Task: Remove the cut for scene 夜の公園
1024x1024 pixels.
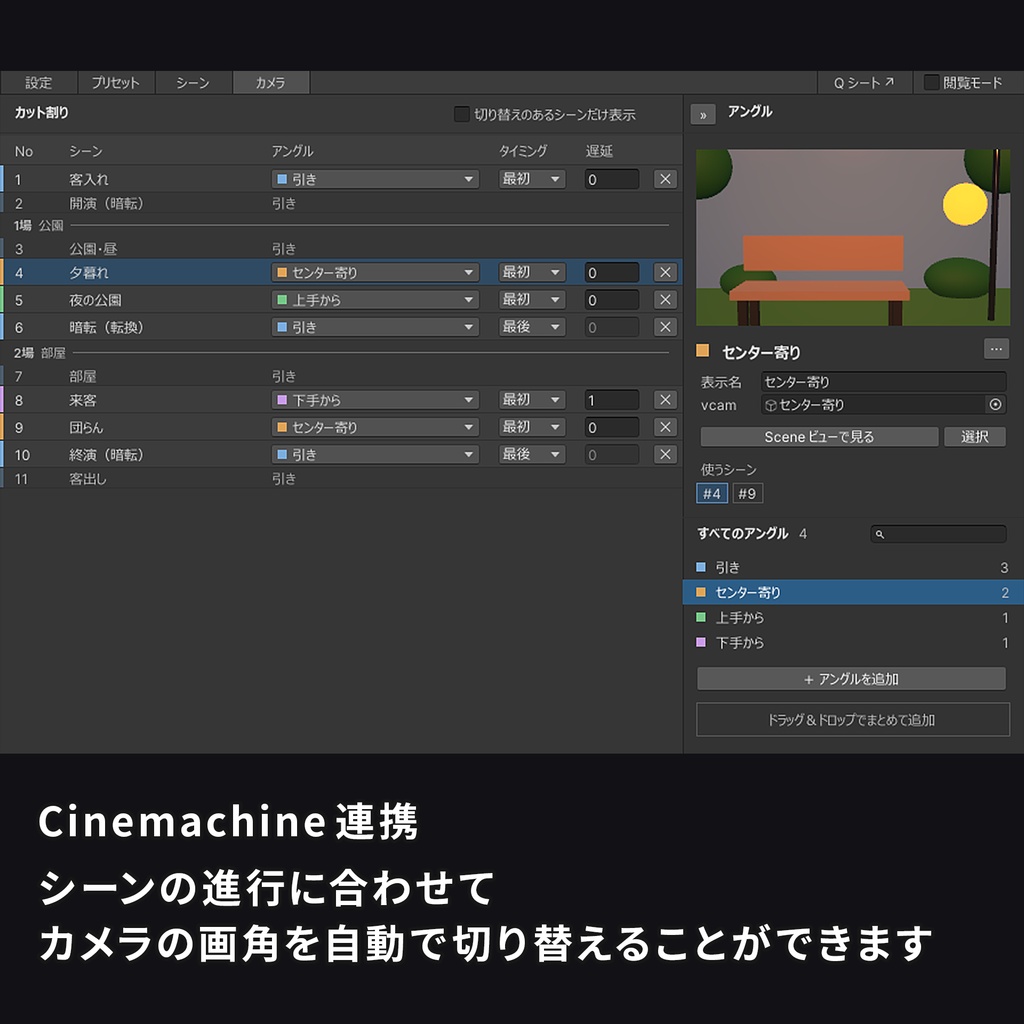Action: point(665,300)
